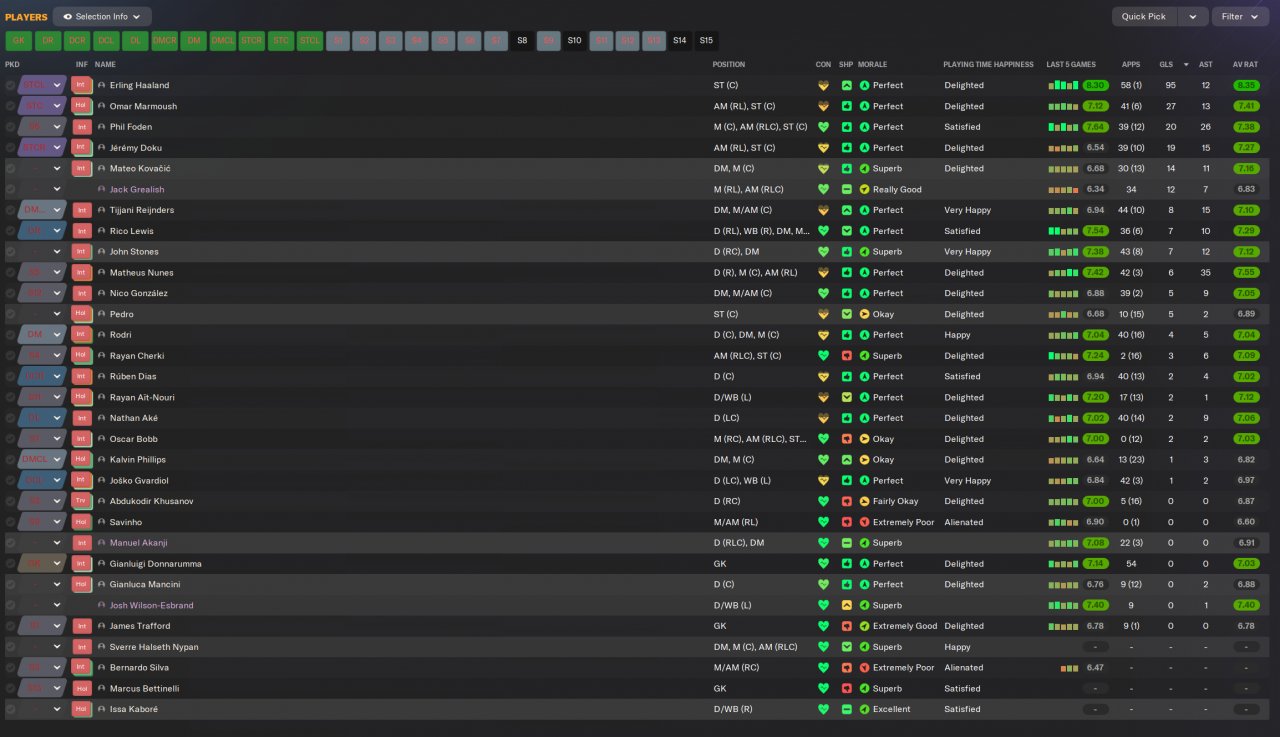Sort by the AV RAT column header
This screenshot has width=1280, height=737.
pos(1246,64)
